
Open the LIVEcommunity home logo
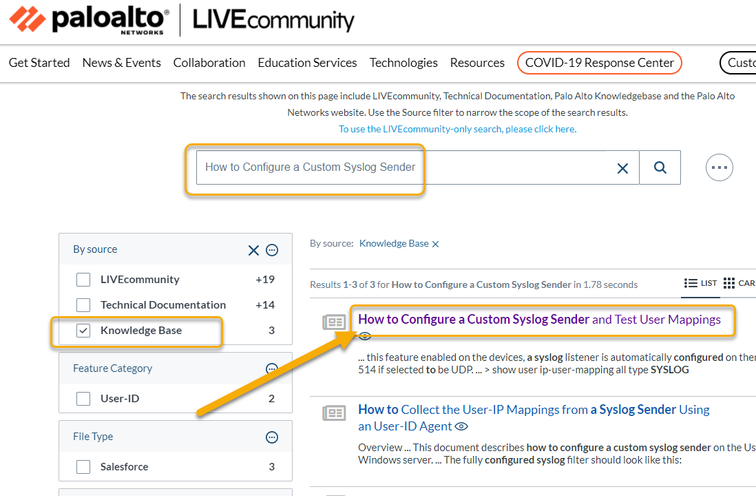pyautogui.click(x=273, y=20)
